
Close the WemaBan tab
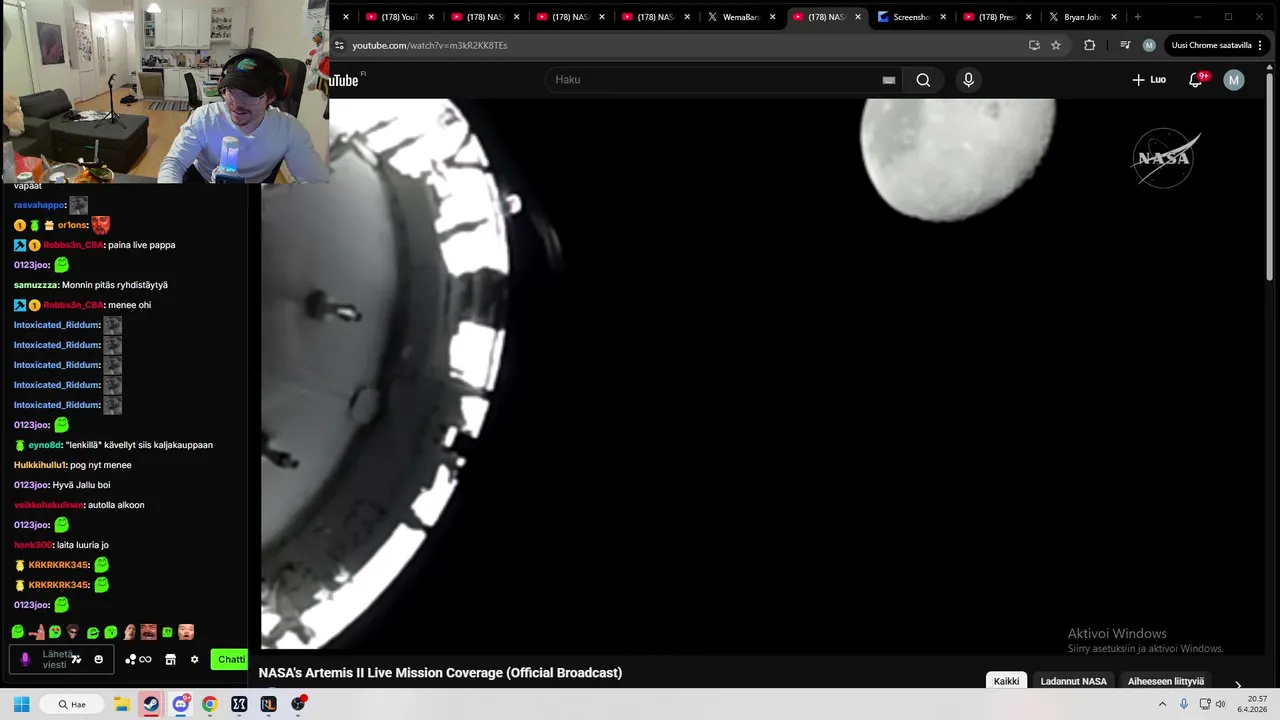(772, 17)
